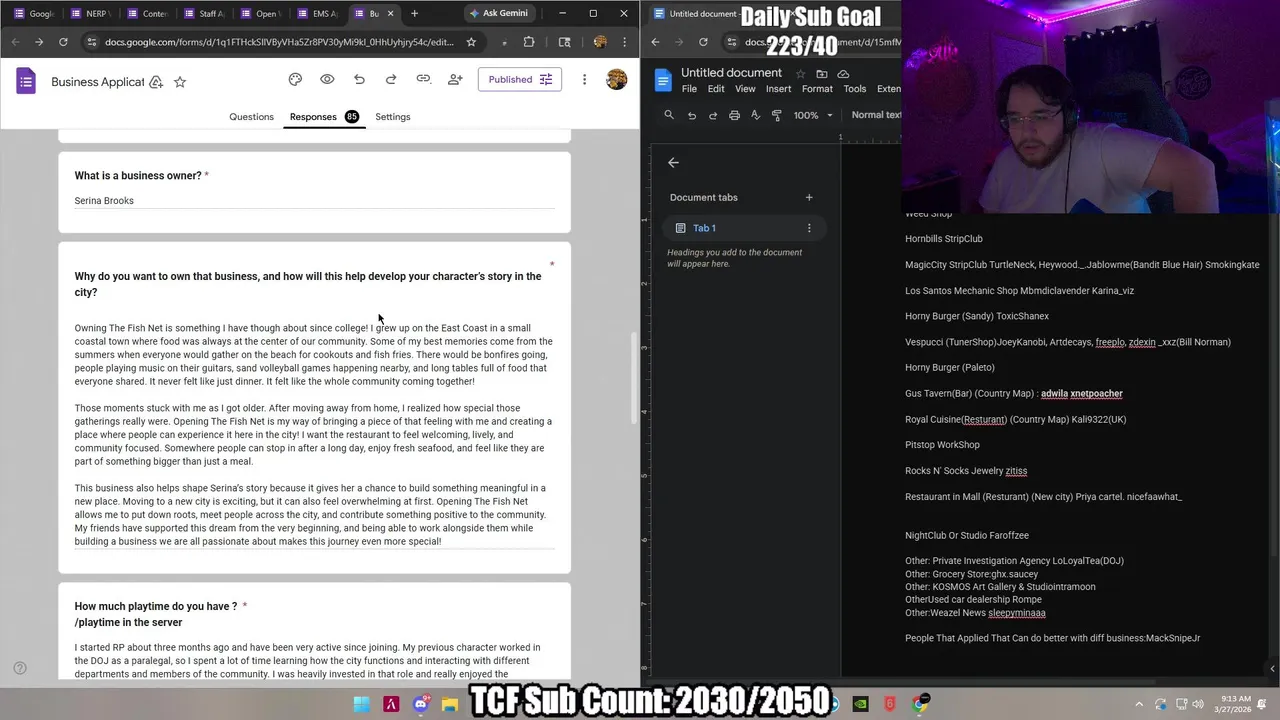Click the 'sleepyminaaa' underlined name
Image resolution: width=1280 pixels, height=720 pixels.
tap(1017, 613)
